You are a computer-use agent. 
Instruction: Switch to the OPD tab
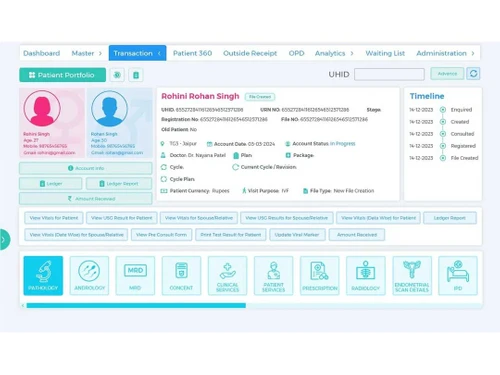296,53
